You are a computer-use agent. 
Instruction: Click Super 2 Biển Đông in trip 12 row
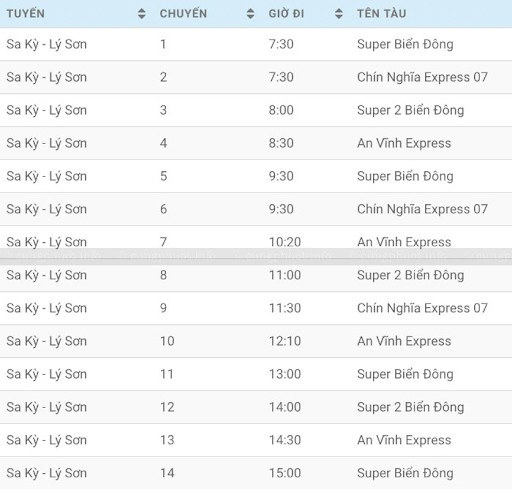click(410, 407)
